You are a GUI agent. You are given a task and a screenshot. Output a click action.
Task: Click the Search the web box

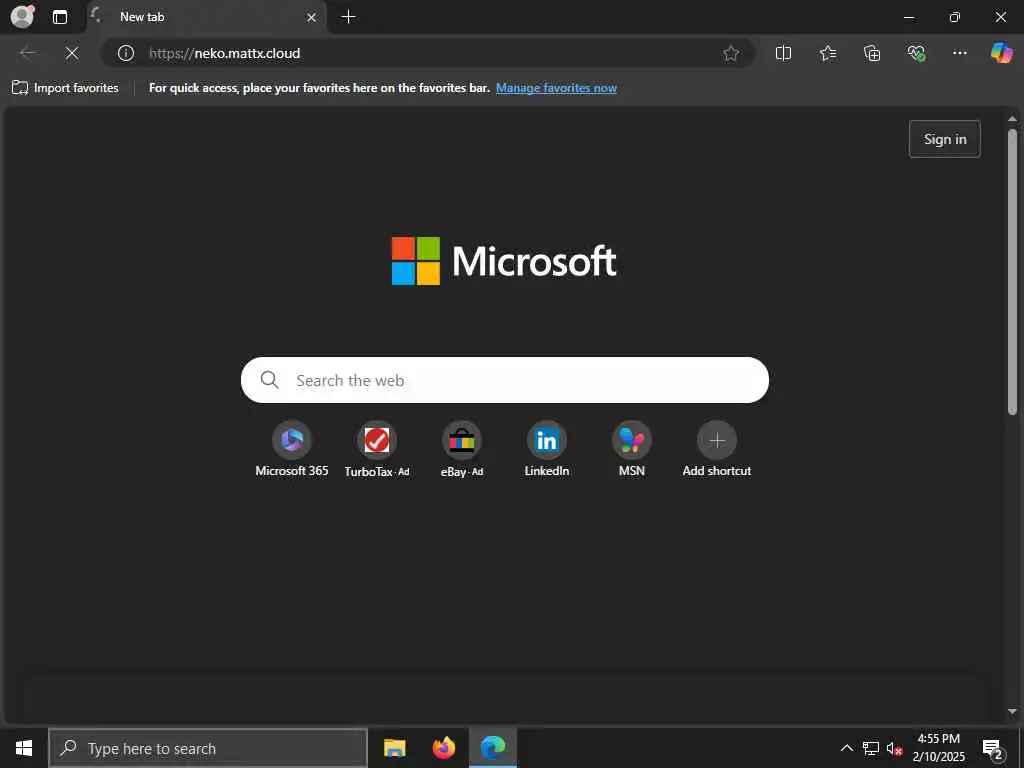(504, 380)
